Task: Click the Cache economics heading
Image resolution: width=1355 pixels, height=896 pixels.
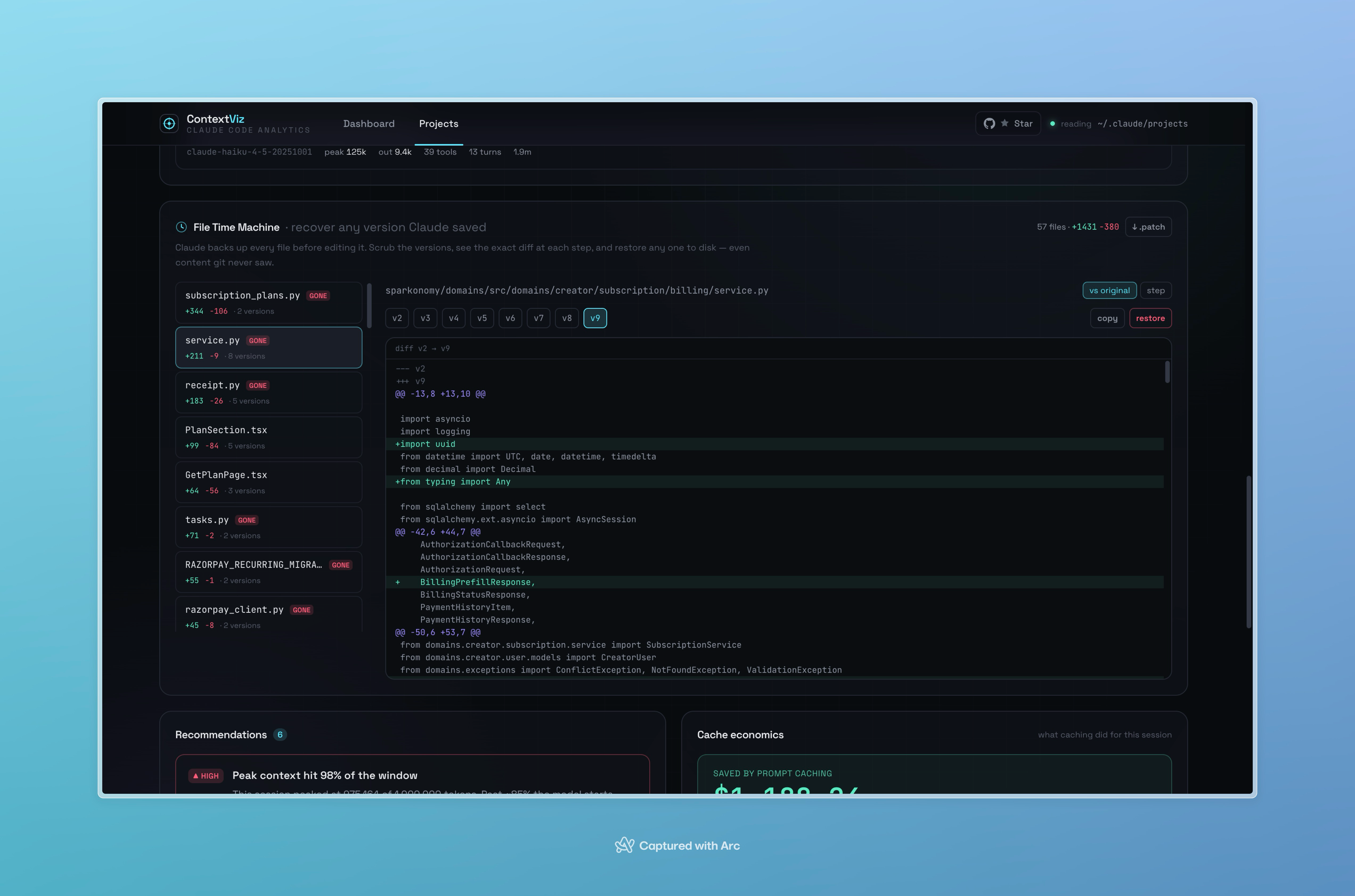Action: [x=740, y=735]
